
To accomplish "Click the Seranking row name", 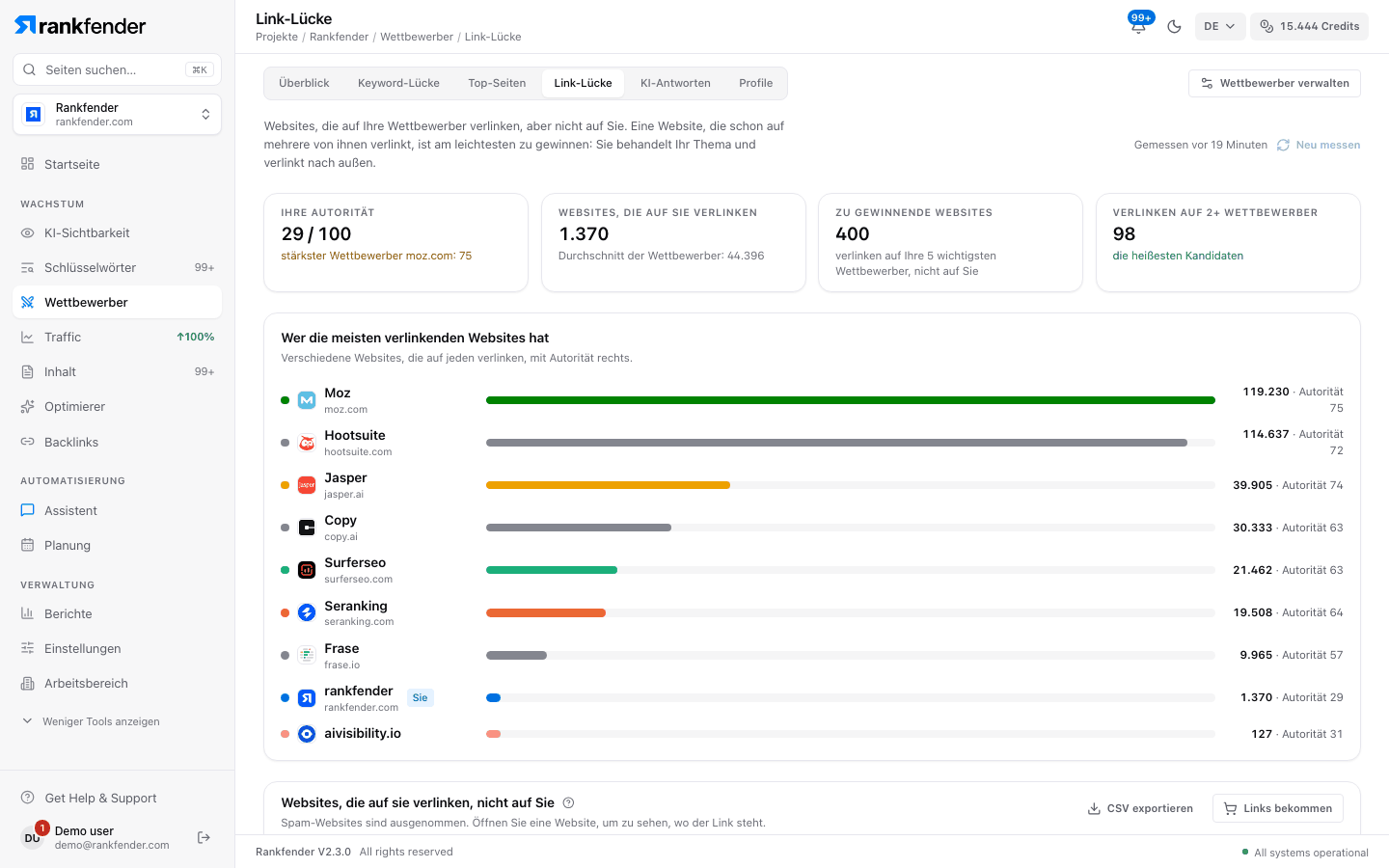I will tap(356, 606).
